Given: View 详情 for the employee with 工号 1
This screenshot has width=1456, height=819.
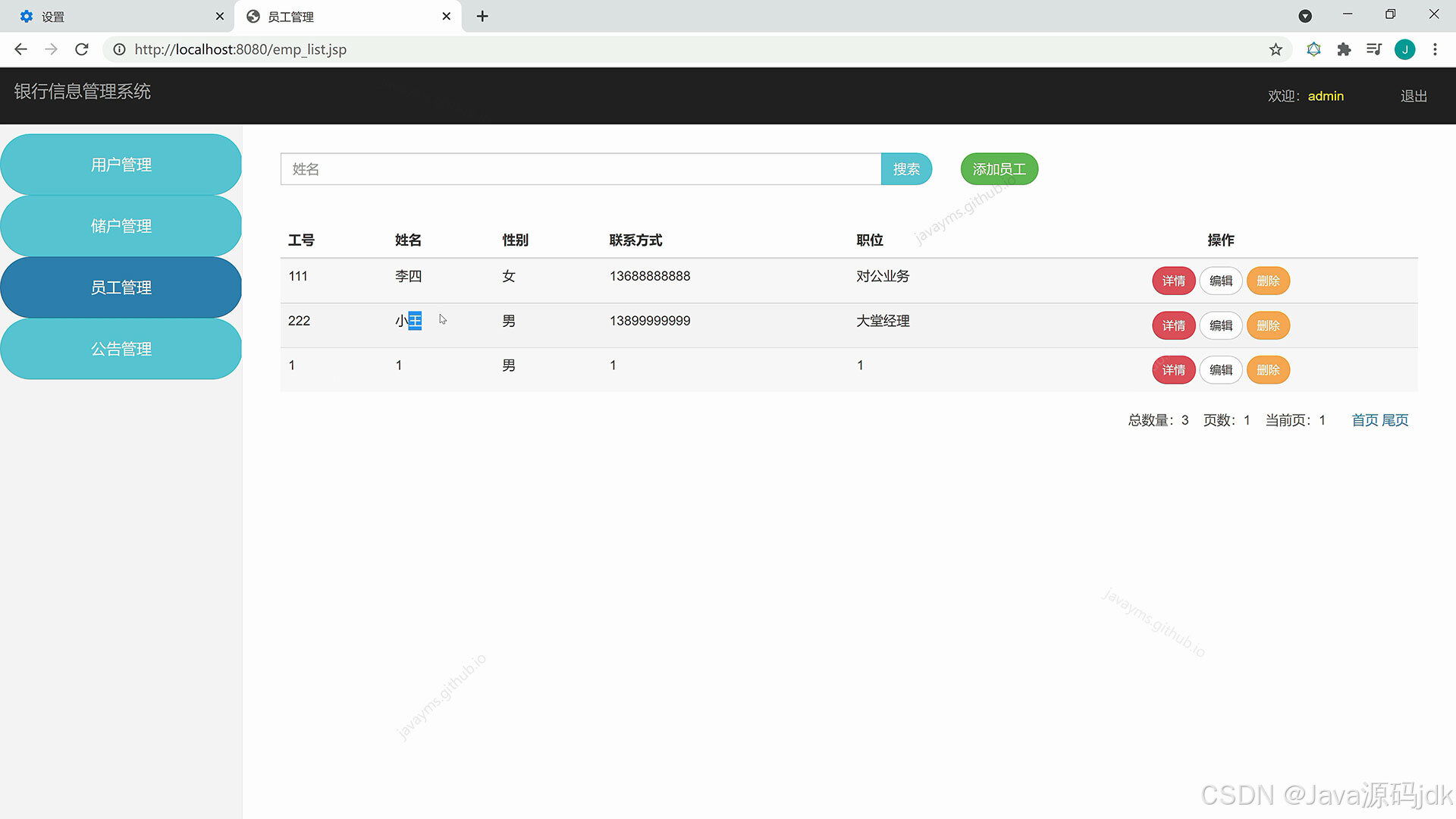Looking at the screenshot, I should pos(1173,370).
